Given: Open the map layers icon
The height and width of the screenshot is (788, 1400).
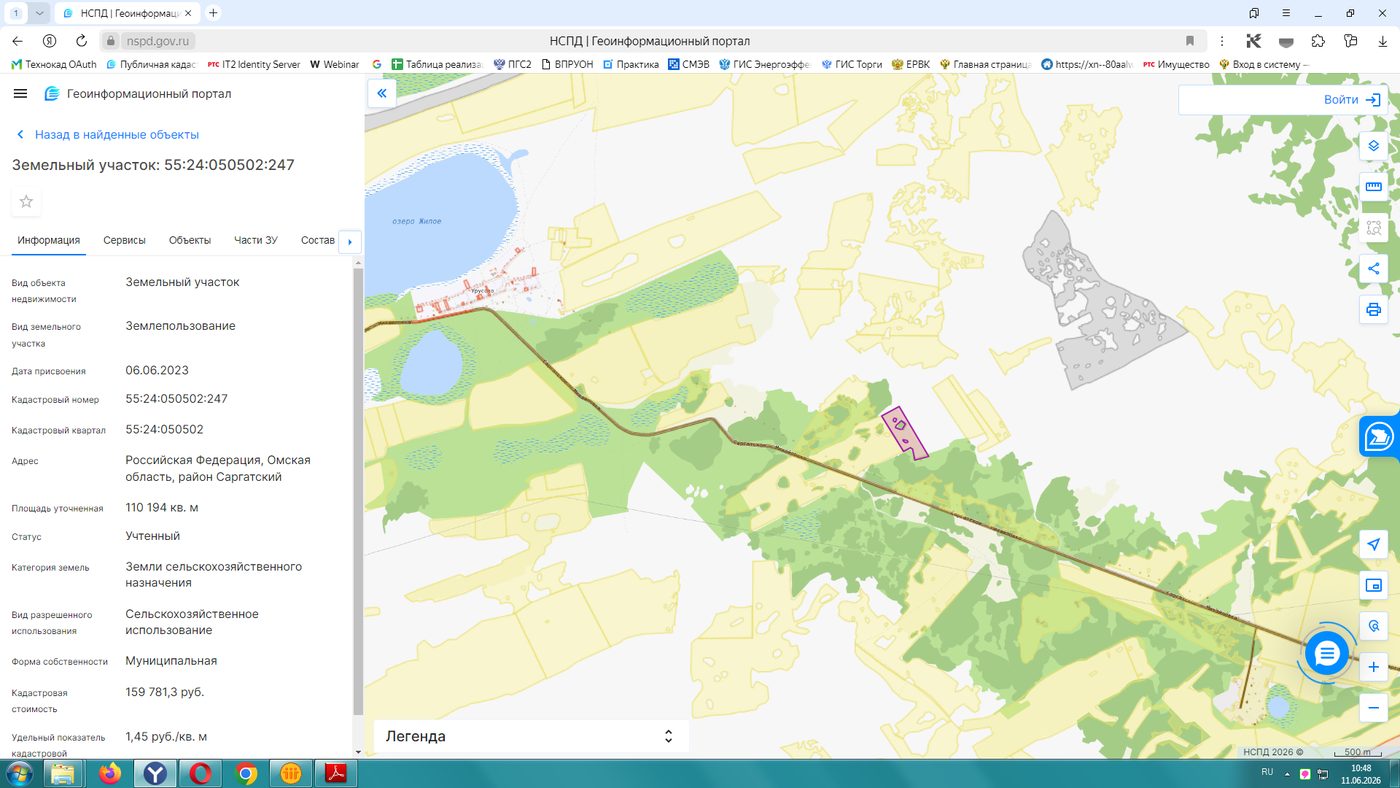Looking at the screenshot, I should pyautogui.click(x=1373, y=145).
